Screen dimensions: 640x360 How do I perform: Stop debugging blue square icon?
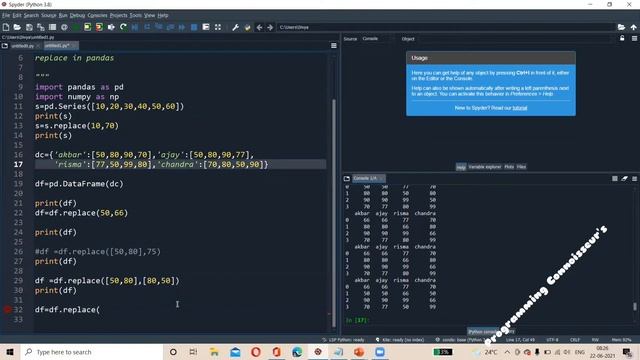pyautogui.click(x=194, y=27)
